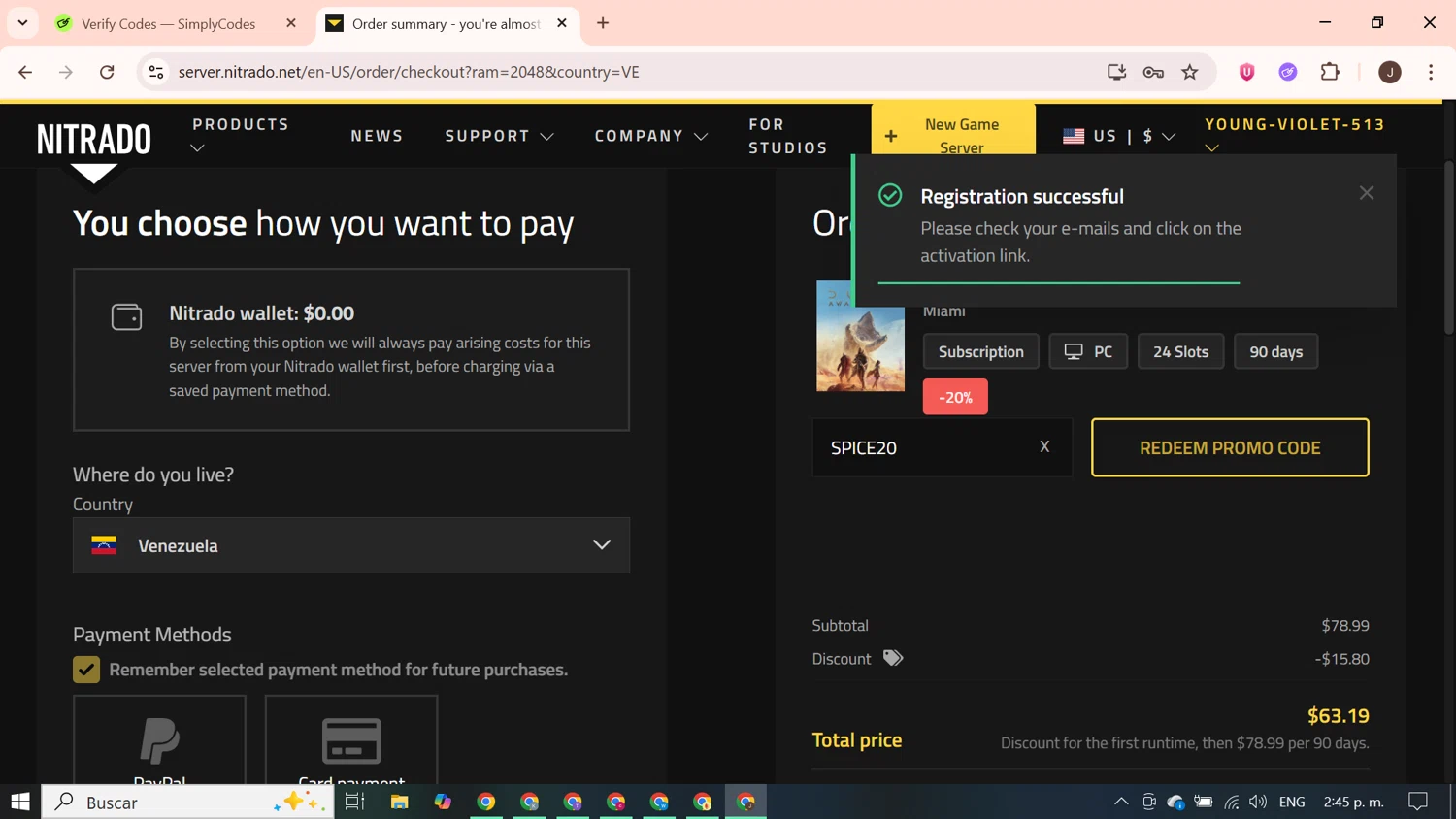Open the YOUNG-VIOLET-513 account menu
Viewport: 1456px width, 819px height.
[1295, 135]
